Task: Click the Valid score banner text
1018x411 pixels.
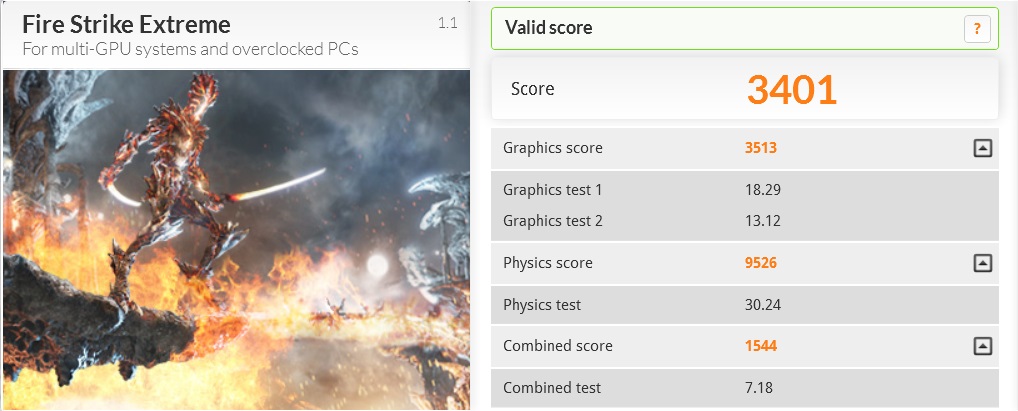Action: (x=549, y=28)
